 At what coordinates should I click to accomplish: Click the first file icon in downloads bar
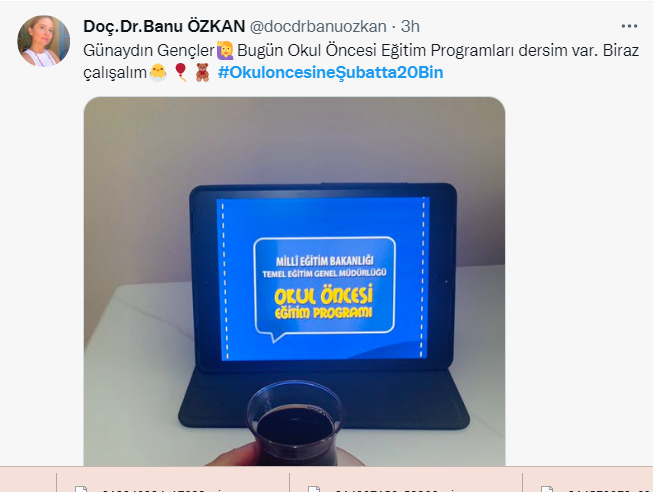(x=81, y=489)
